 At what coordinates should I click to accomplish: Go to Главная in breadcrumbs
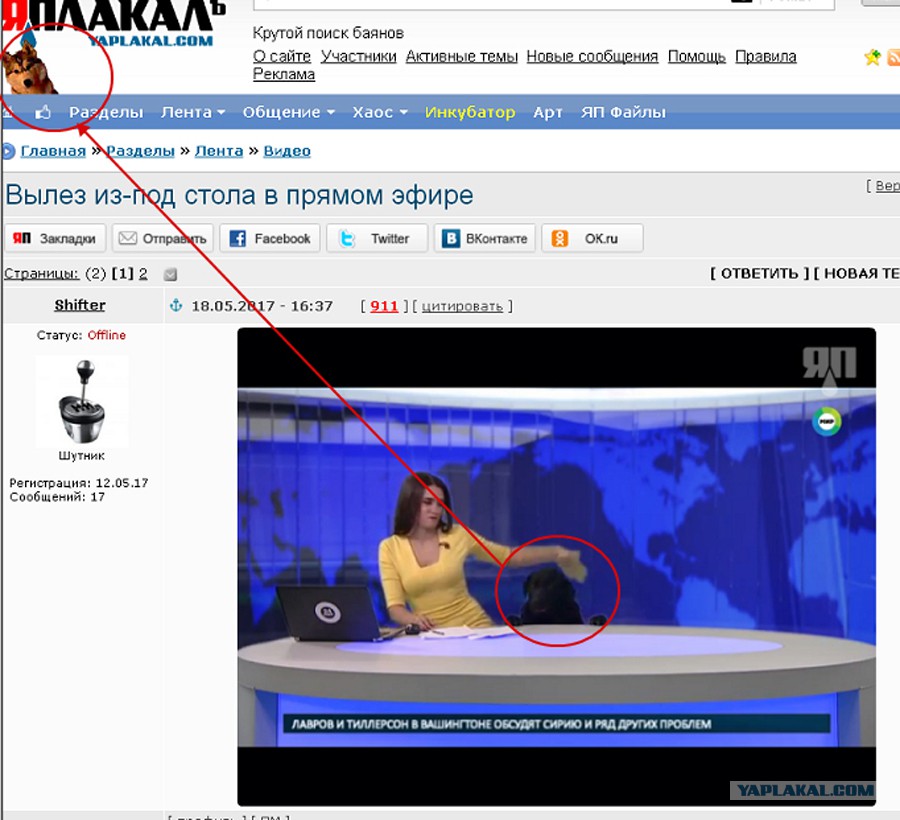click(x=53, y=151)
